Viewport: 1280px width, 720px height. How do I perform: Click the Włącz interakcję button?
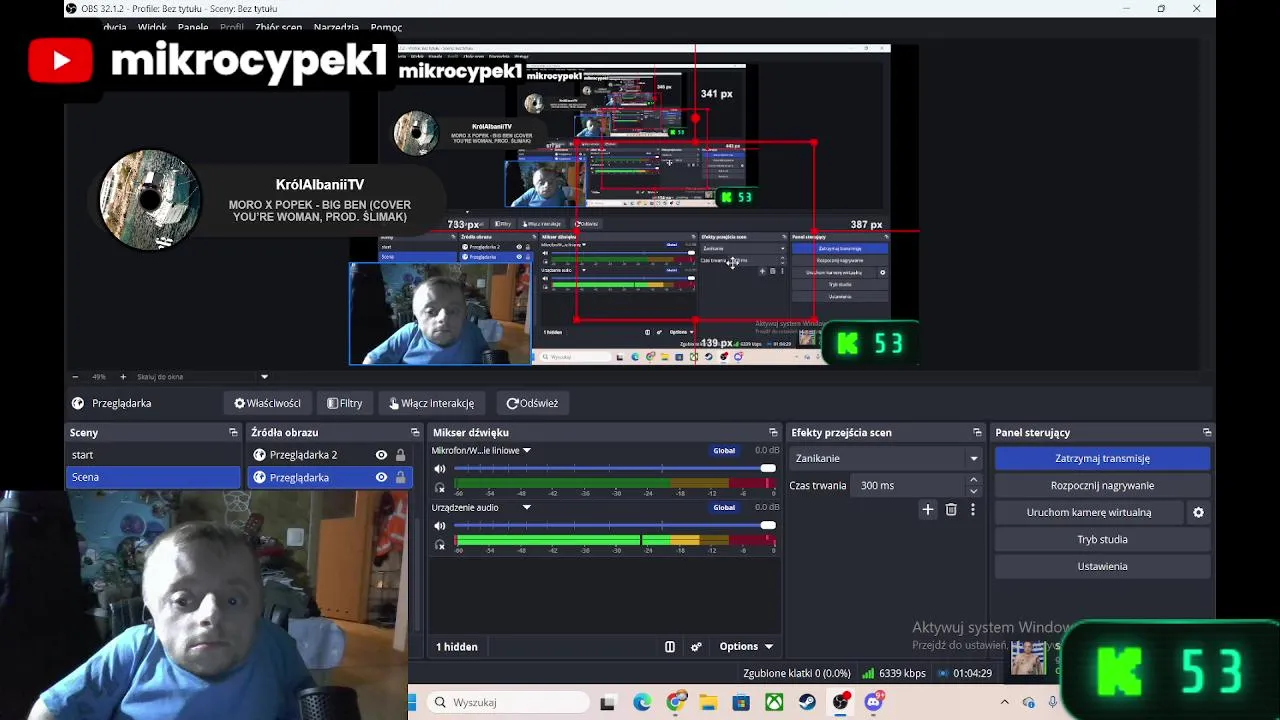[432, 403]
